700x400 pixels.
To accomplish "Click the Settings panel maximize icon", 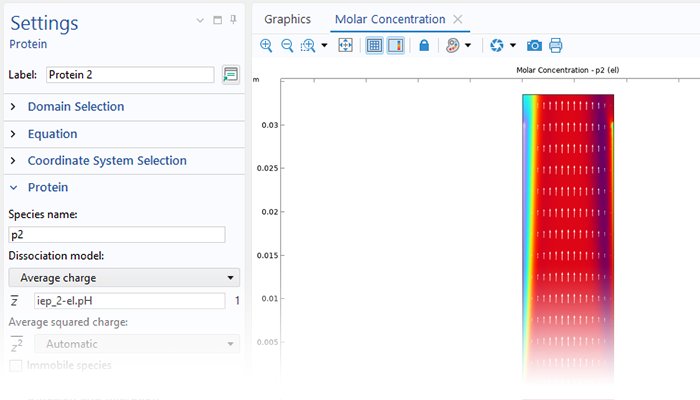I will coord(217,20).
